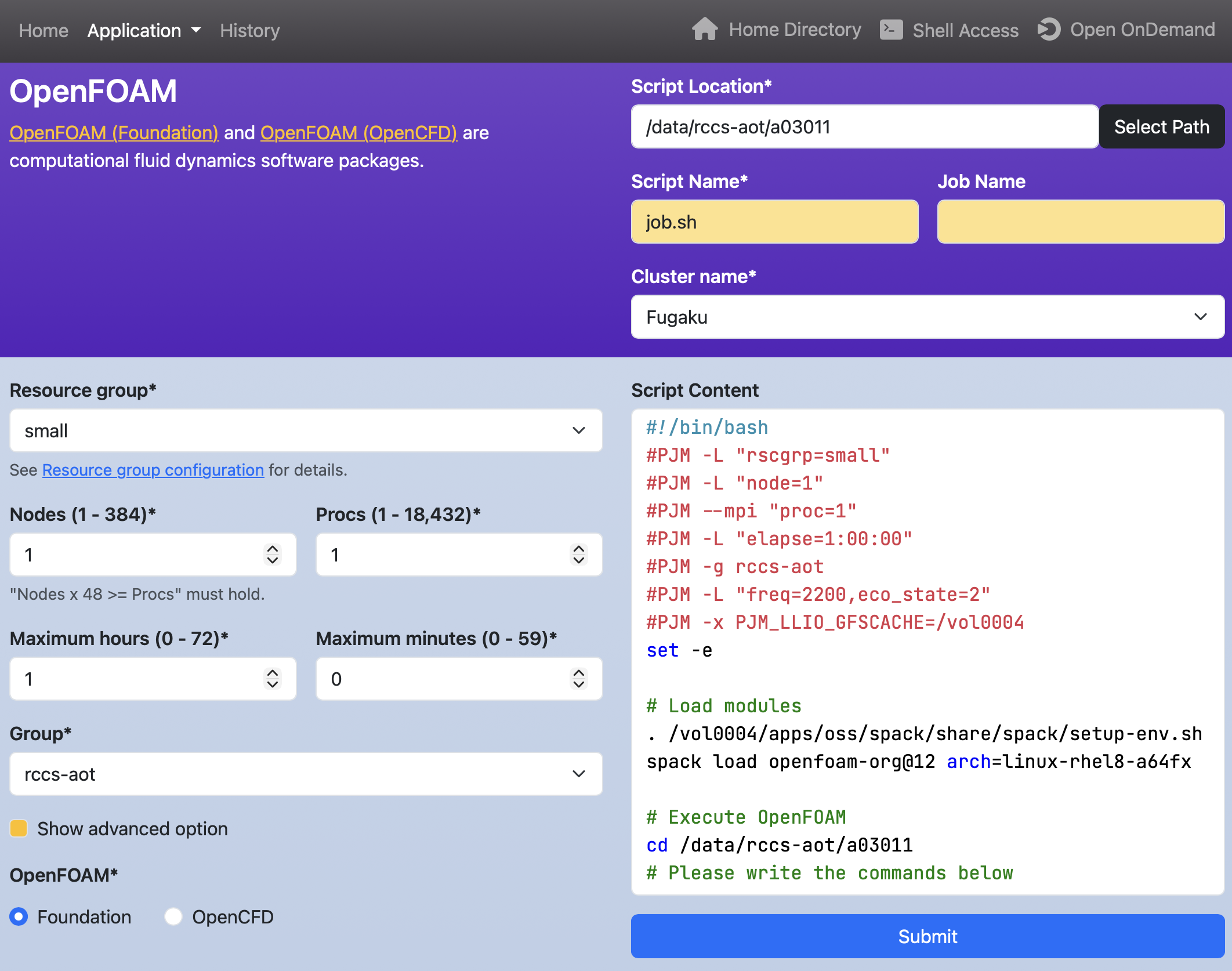Screen dimensions: 1232x971
Task: Open the Home Directory link text
Action: tap(795, 30)
